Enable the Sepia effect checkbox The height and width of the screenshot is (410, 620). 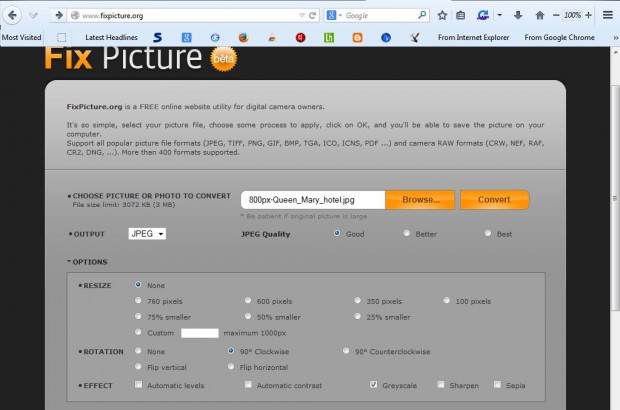pos(497,384)
